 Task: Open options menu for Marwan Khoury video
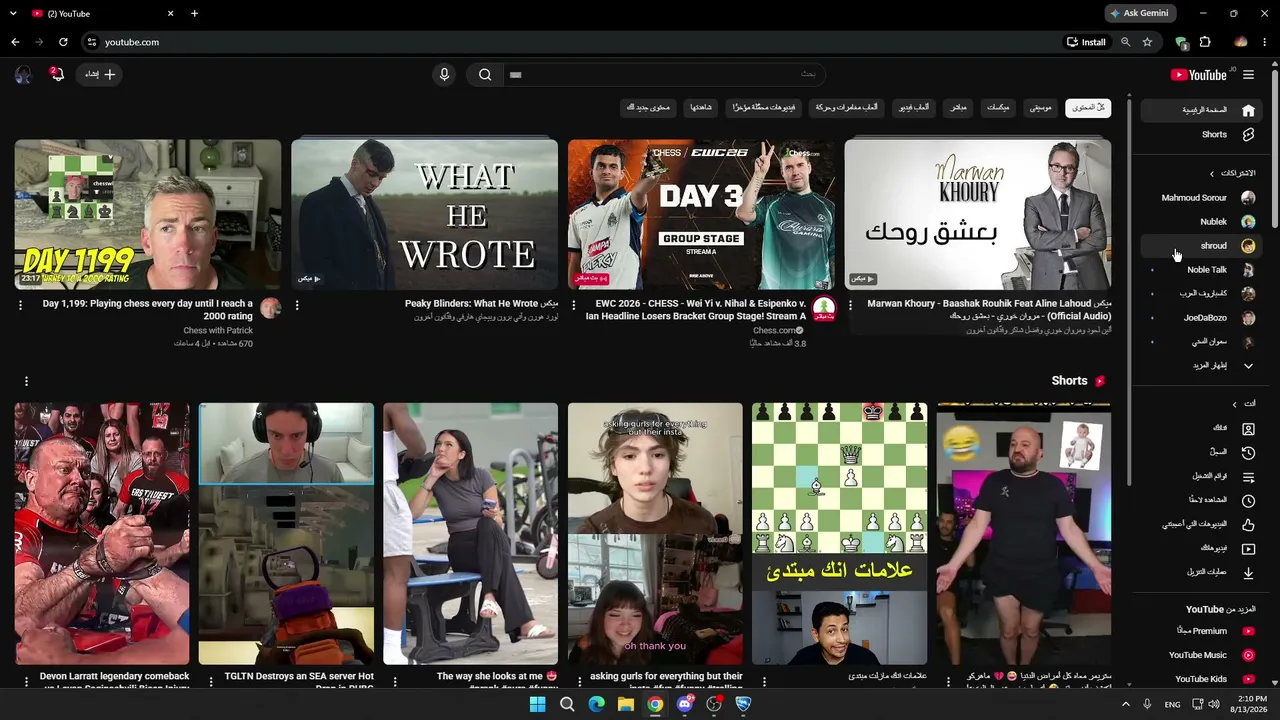[x=851, y=305]
